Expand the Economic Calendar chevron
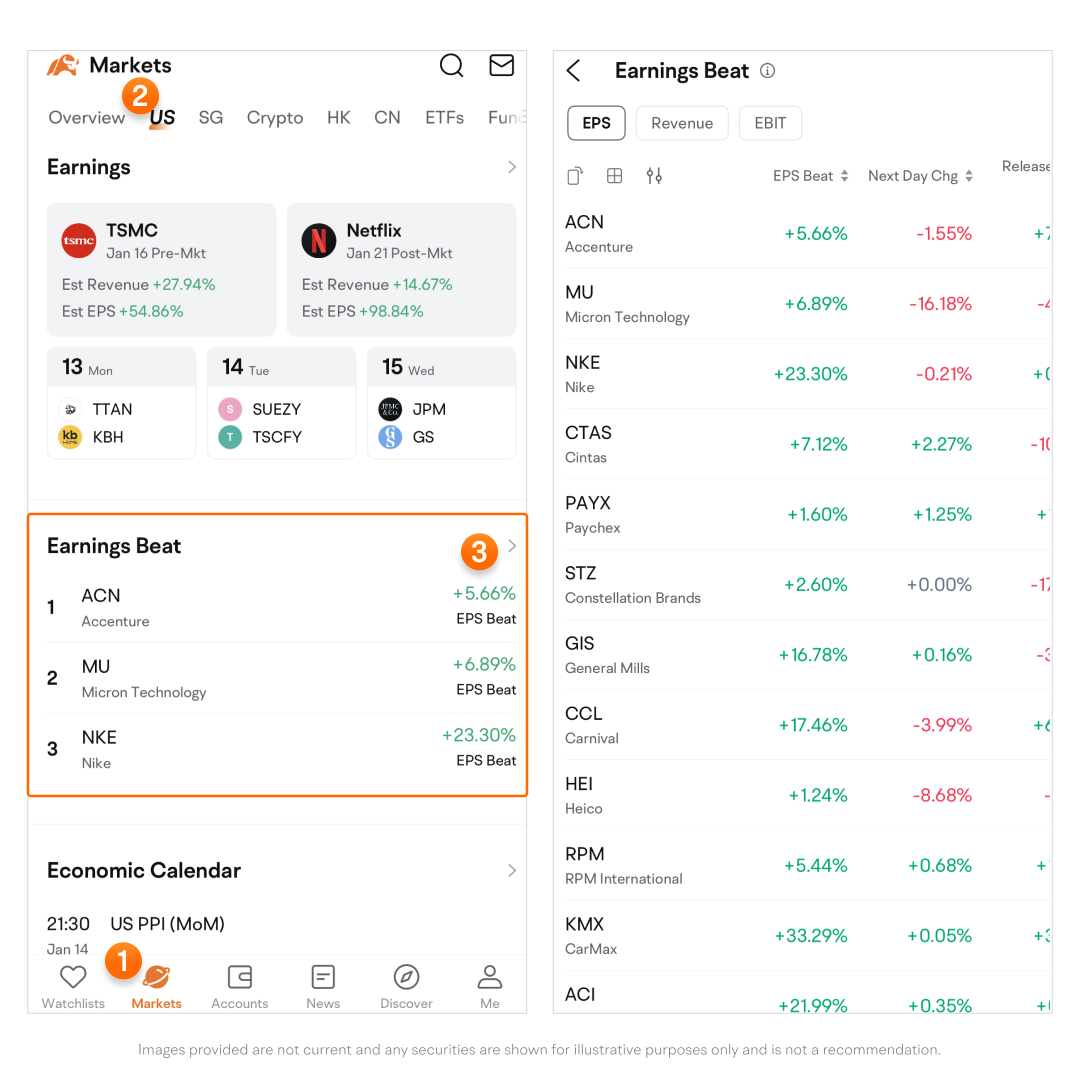Image resolution: width=1080 pixels, height=1081 pixels. pyautogui.click(x=512, y=870)
